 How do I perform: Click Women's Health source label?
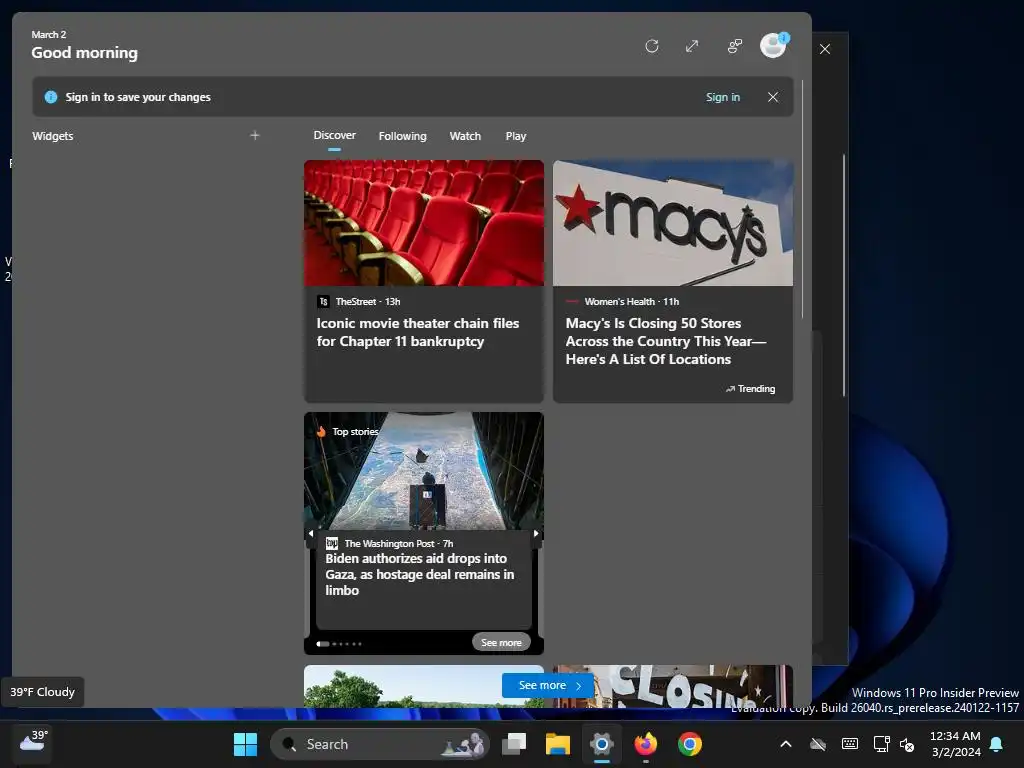[x=622, y=302]
